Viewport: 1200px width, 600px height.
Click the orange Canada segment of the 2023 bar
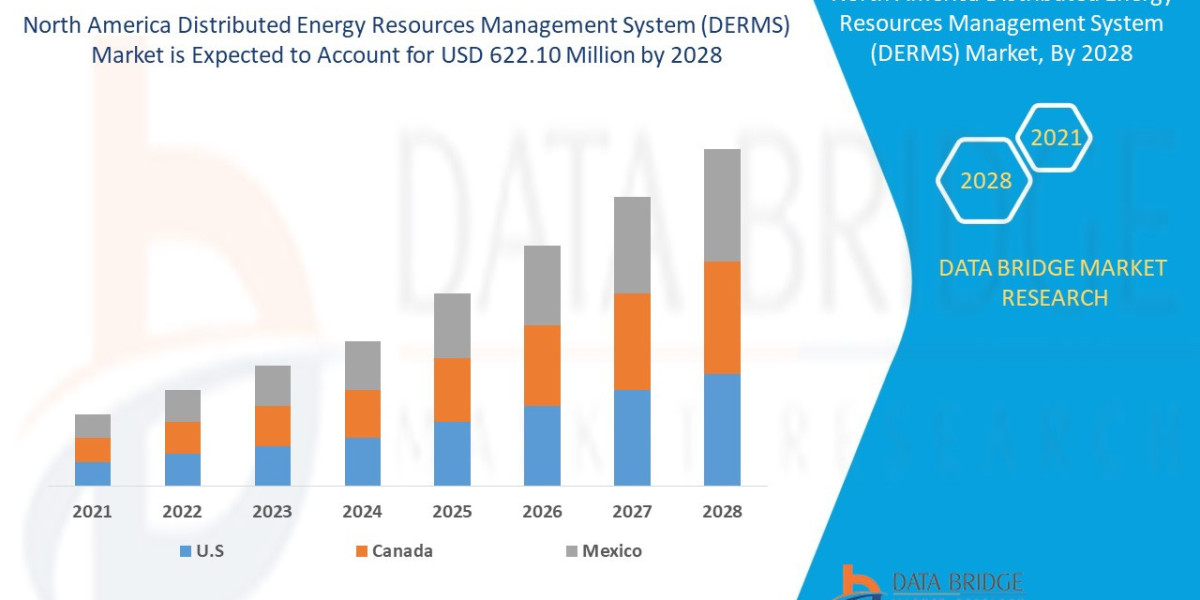point(272,425)
